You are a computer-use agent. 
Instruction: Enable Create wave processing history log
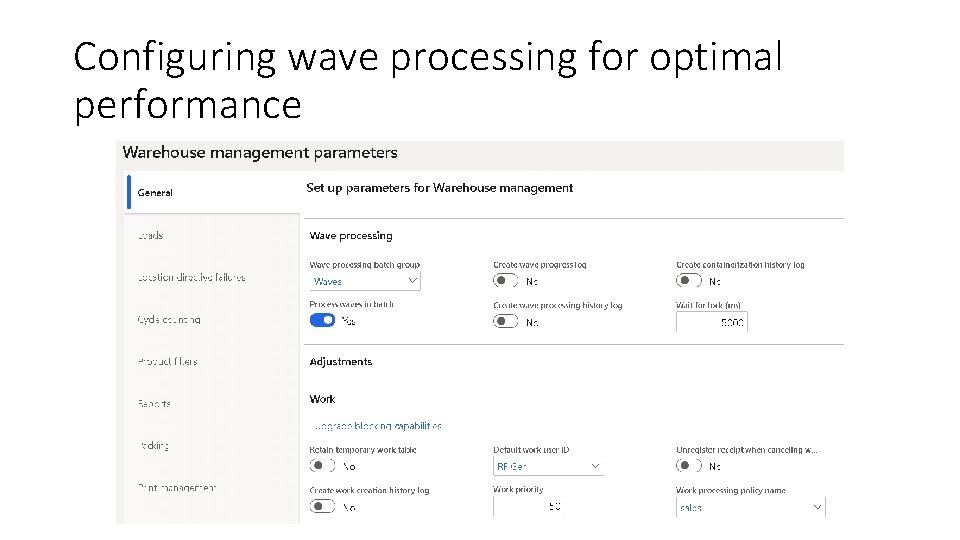[506, 321]
